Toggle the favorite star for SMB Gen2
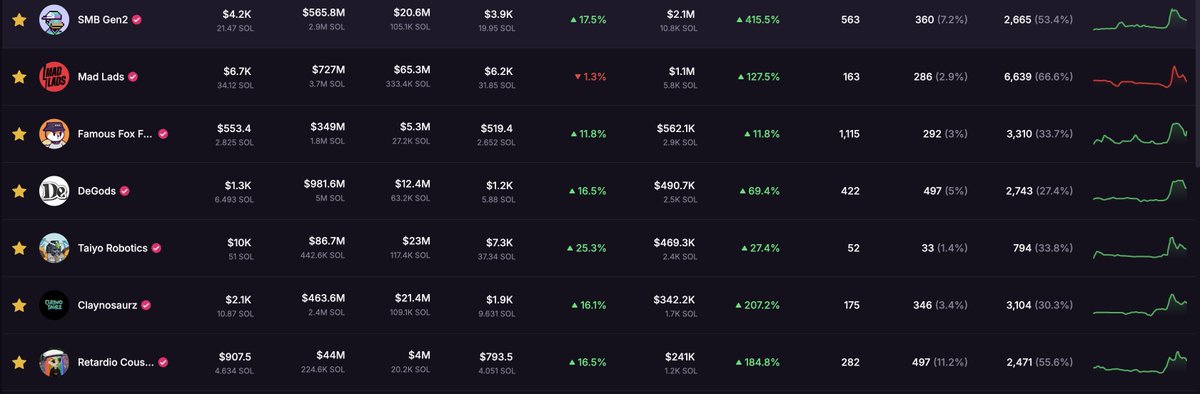This screenshot has width=1200, height=394. pos(18,19)
